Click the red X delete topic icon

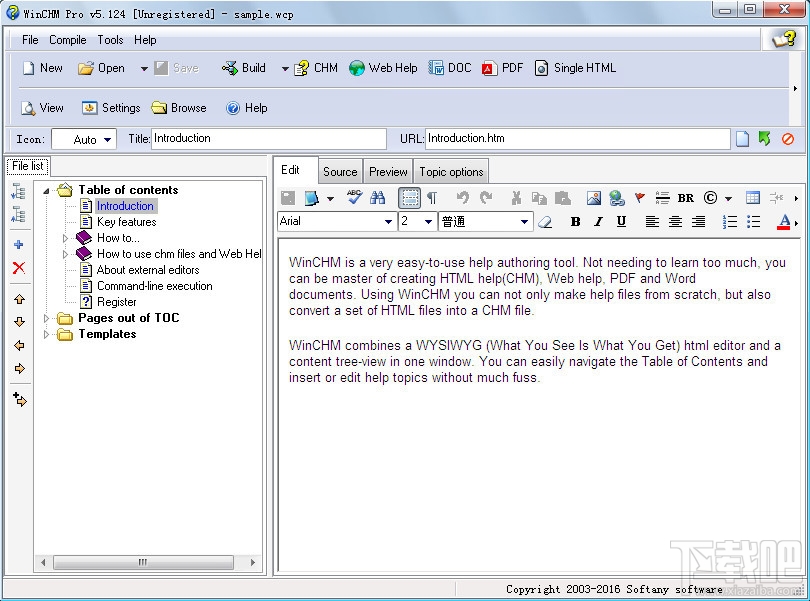point(19,268)
